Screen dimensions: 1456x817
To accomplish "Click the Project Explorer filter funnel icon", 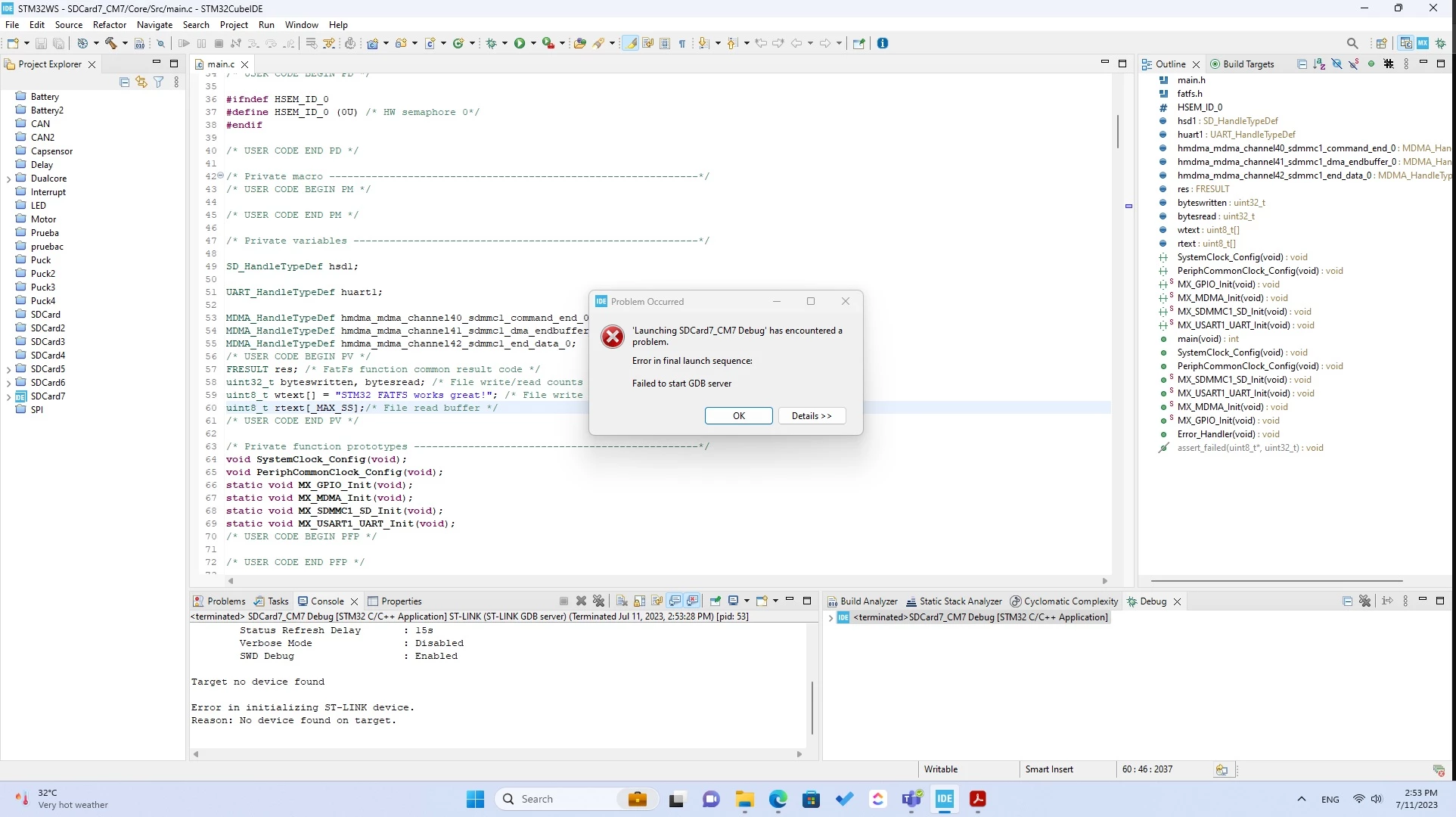I will [159, 82].
